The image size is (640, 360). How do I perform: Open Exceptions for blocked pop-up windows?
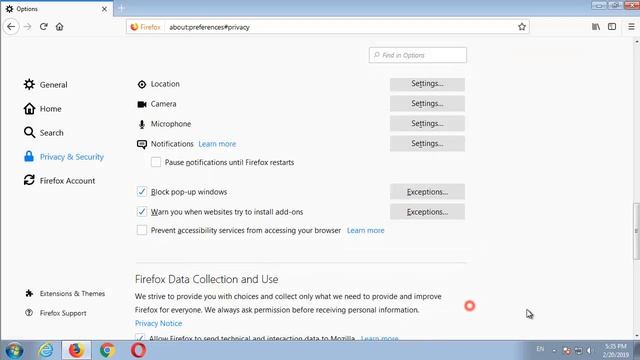427,192
